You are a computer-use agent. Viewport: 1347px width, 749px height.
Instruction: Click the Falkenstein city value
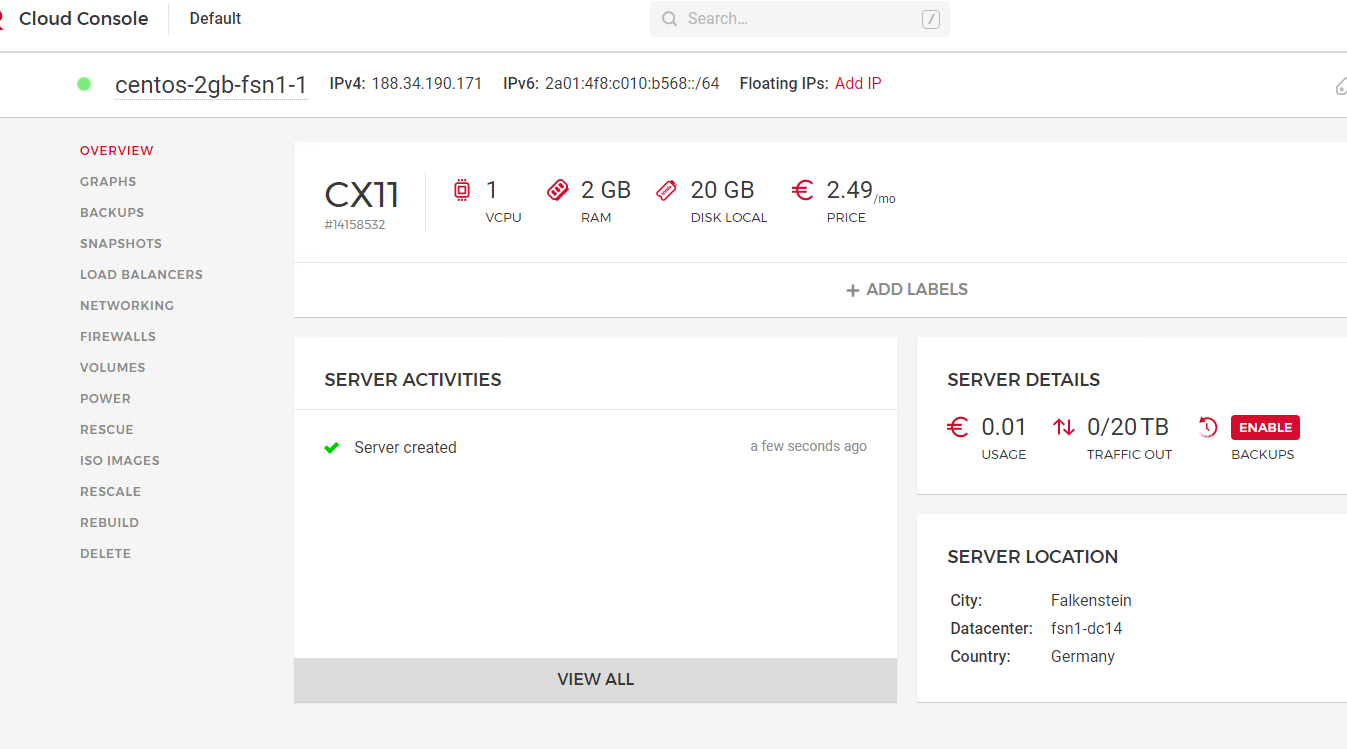[1091, 601]
